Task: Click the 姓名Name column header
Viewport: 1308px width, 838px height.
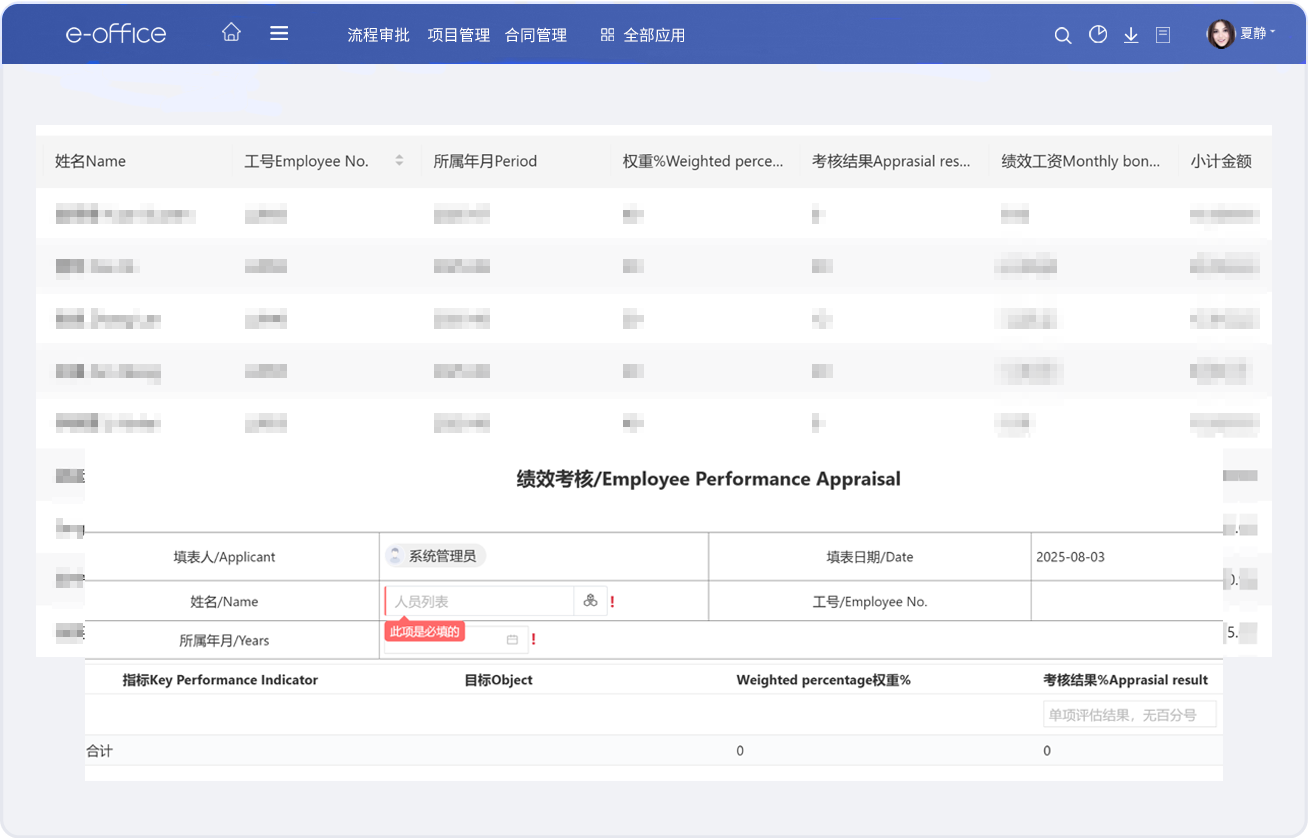Action: click(91, 161)
